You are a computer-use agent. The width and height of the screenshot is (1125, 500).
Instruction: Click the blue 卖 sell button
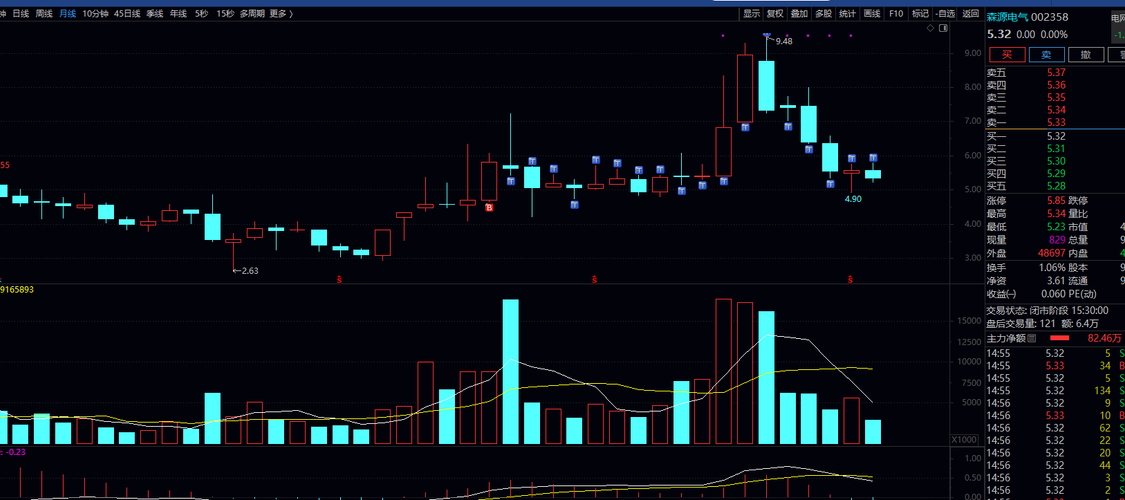click(1046, 55)
